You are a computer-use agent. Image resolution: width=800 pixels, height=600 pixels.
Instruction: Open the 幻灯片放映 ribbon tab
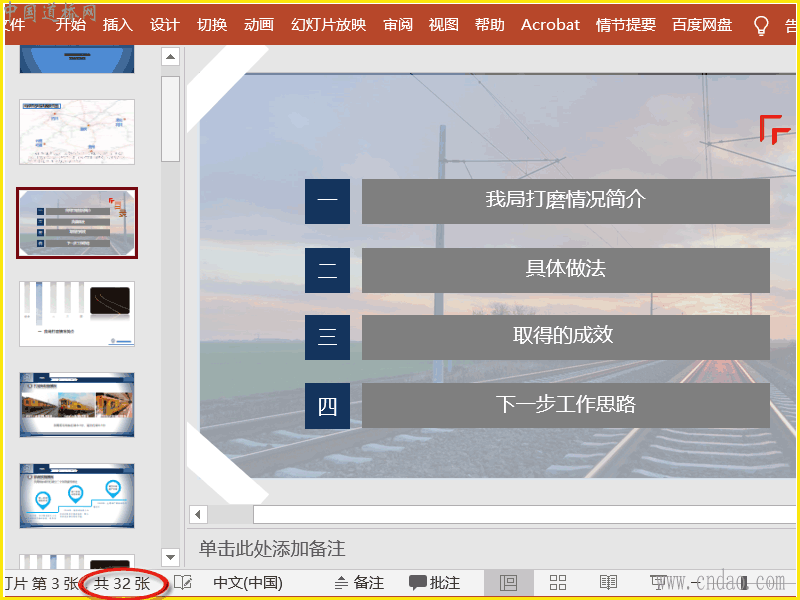[x=329, y=24]
